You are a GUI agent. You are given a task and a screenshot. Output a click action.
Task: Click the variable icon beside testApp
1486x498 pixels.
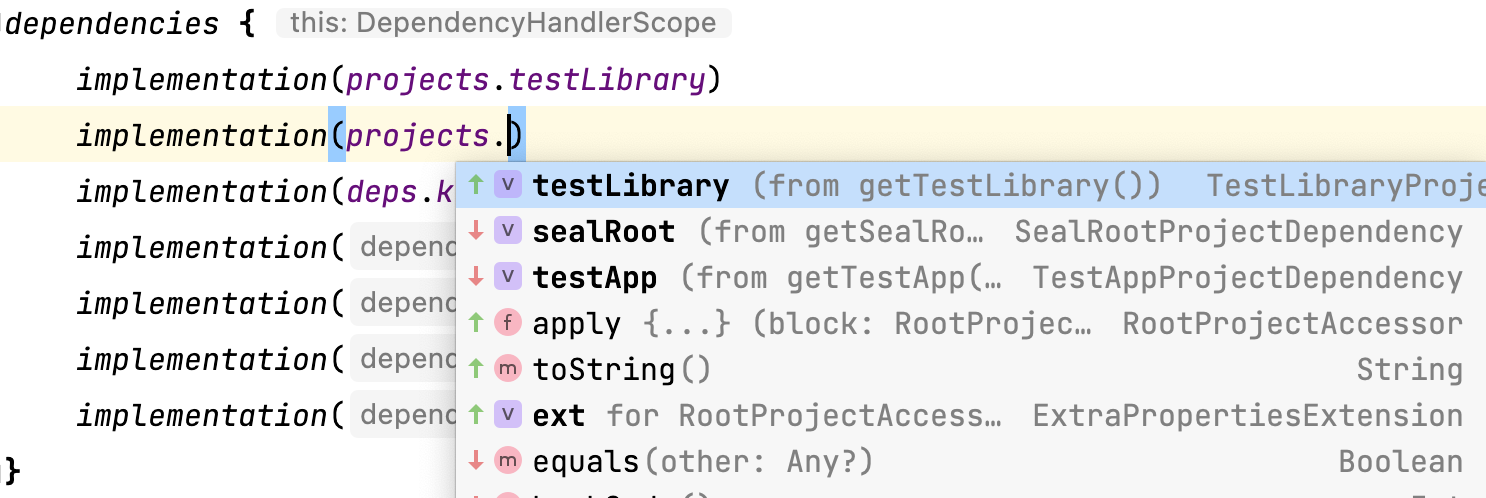[x=509, y=277]
